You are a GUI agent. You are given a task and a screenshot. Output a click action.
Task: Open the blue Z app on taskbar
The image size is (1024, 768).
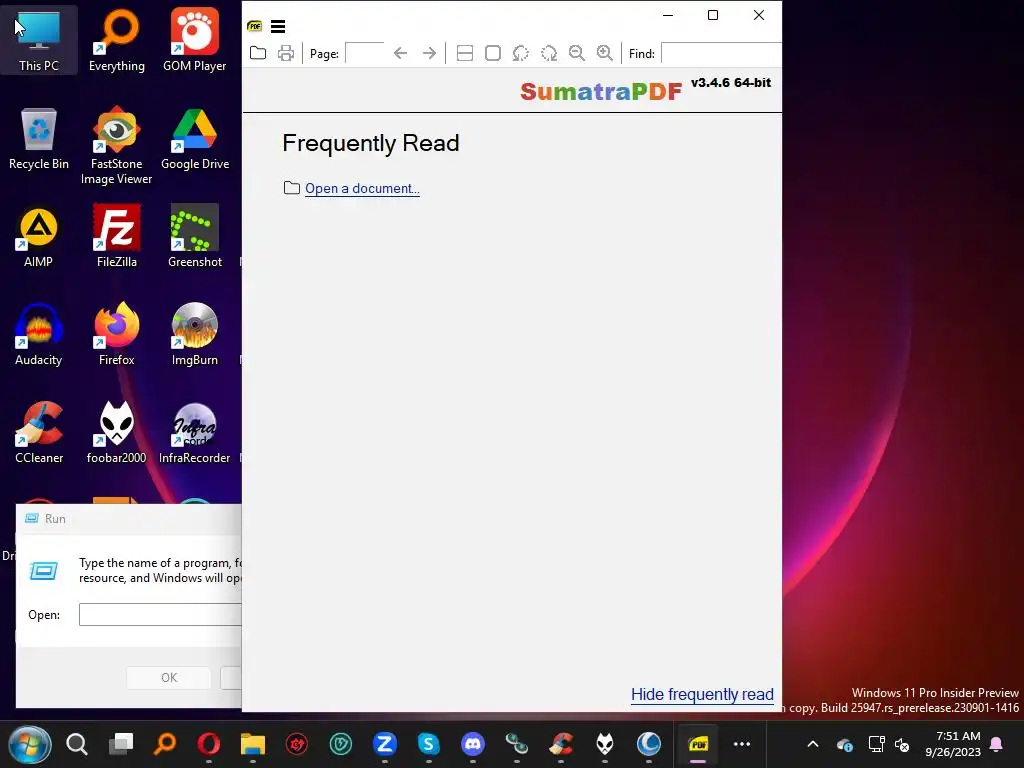[385, 744]
